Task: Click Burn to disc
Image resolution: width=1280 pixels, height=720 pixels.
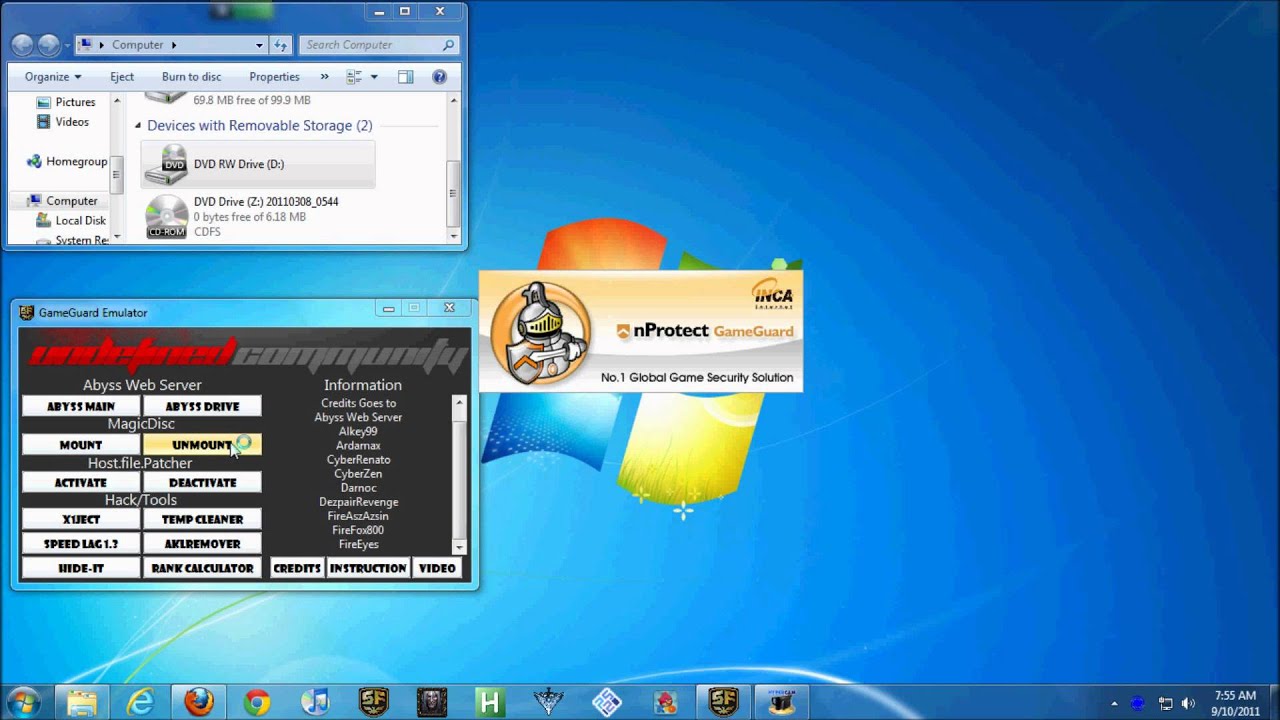Action: [191, 77]
